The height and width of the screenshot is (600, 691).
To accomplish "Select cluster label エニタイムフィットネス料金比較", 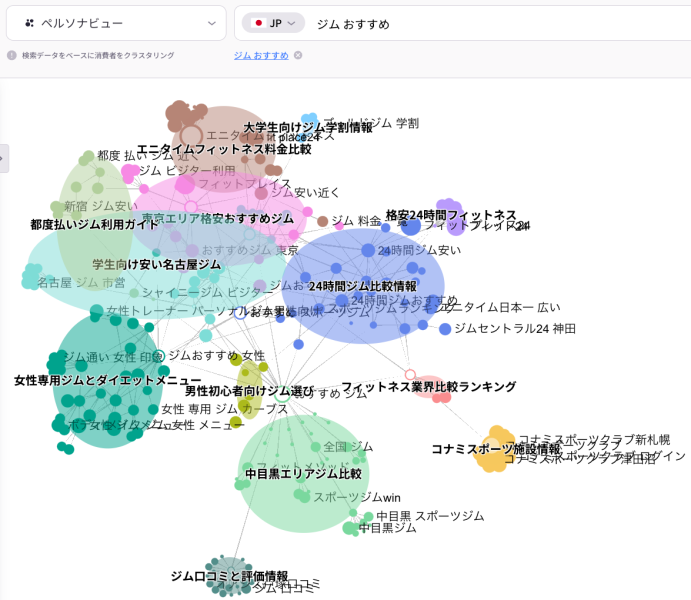I will [x=224, y=149].
